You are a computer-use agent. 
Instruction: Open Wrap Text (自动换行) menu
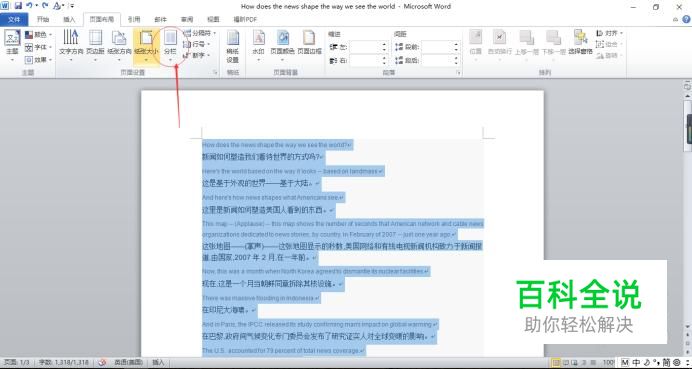(x=500, y=46)
